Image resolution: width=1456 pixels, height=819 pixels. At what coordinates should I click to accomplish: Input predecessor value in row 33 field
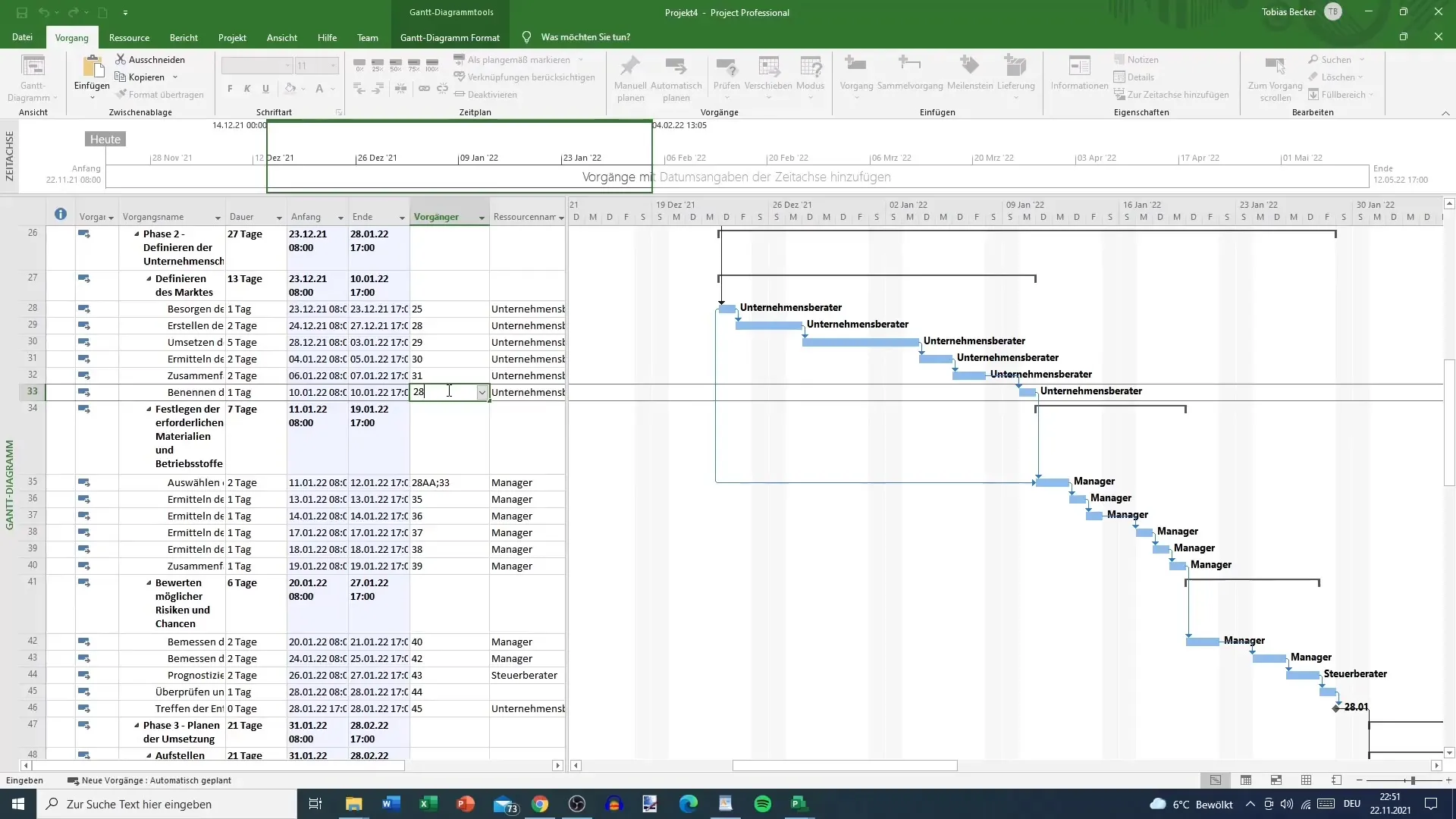coord(447,391)
